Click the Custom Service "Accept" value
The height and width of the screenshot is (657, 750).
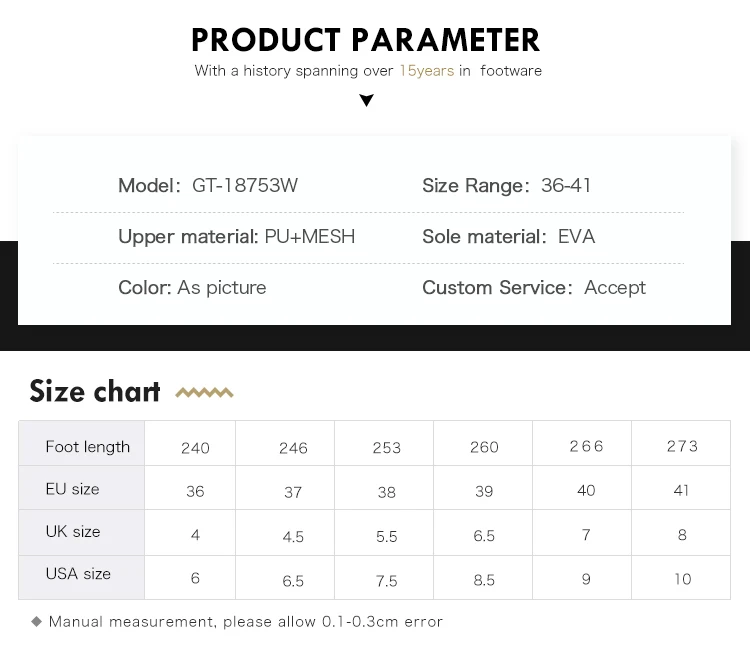pyautogui.click(x=615, y=288)
